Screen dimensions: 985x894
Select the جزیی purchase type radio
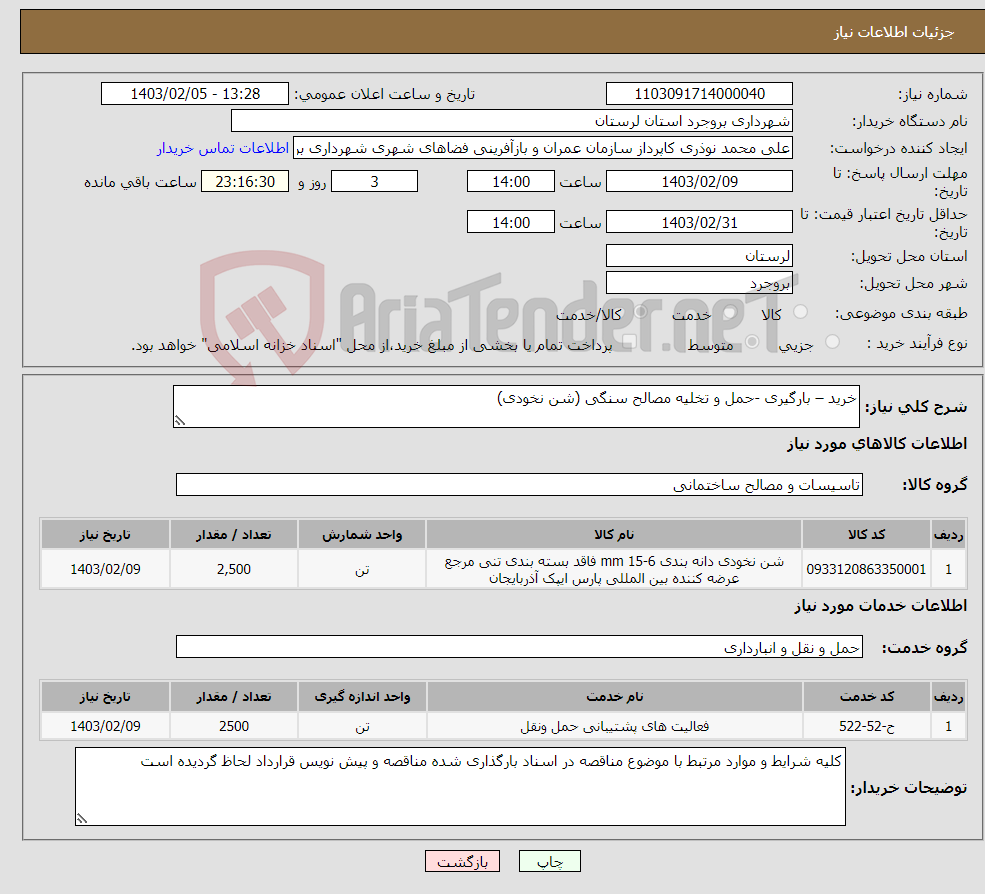[832, 342]
